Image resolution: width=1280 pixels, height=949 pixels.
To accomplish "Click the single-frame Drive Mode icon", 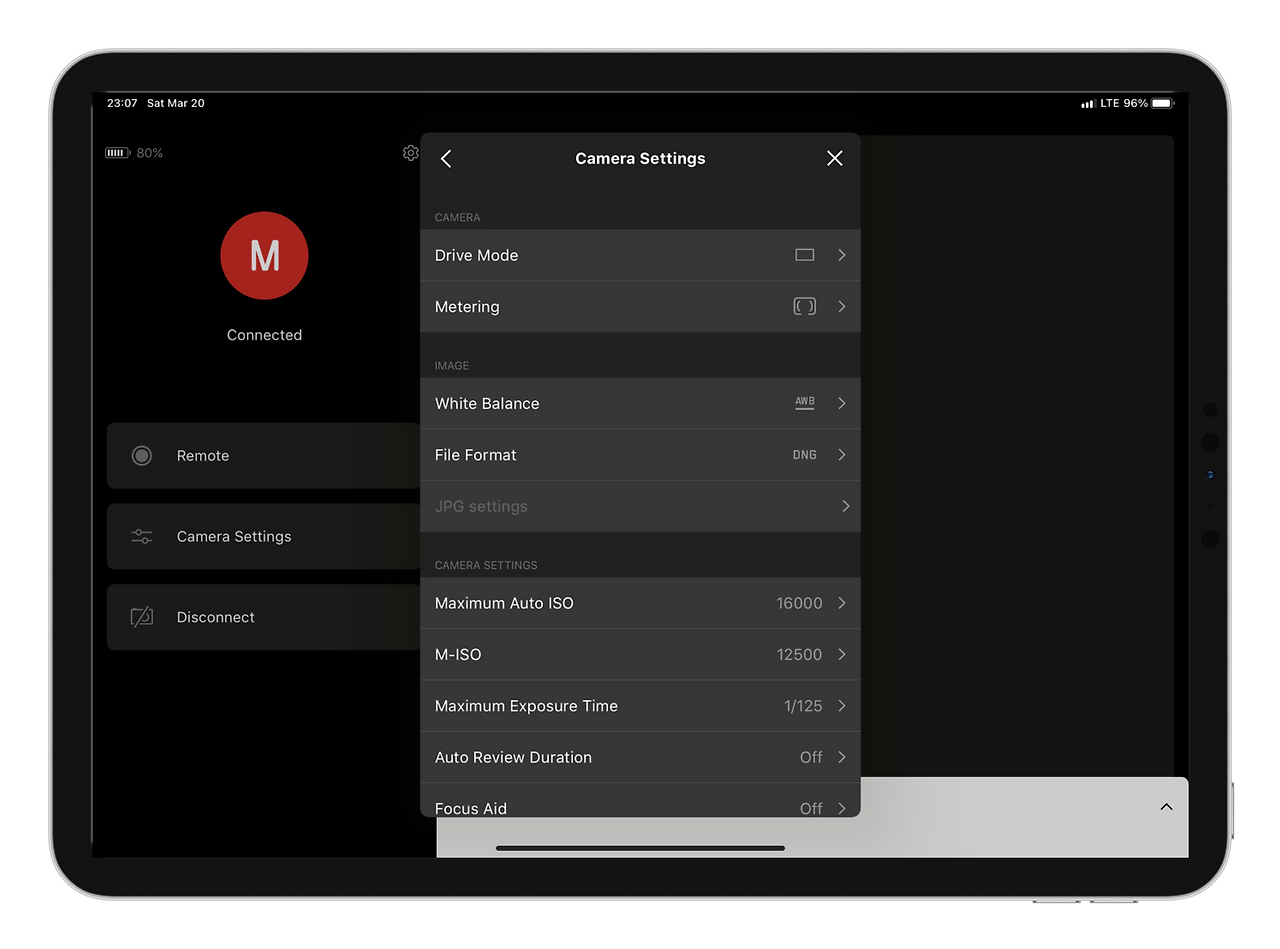I will [805, 255].
